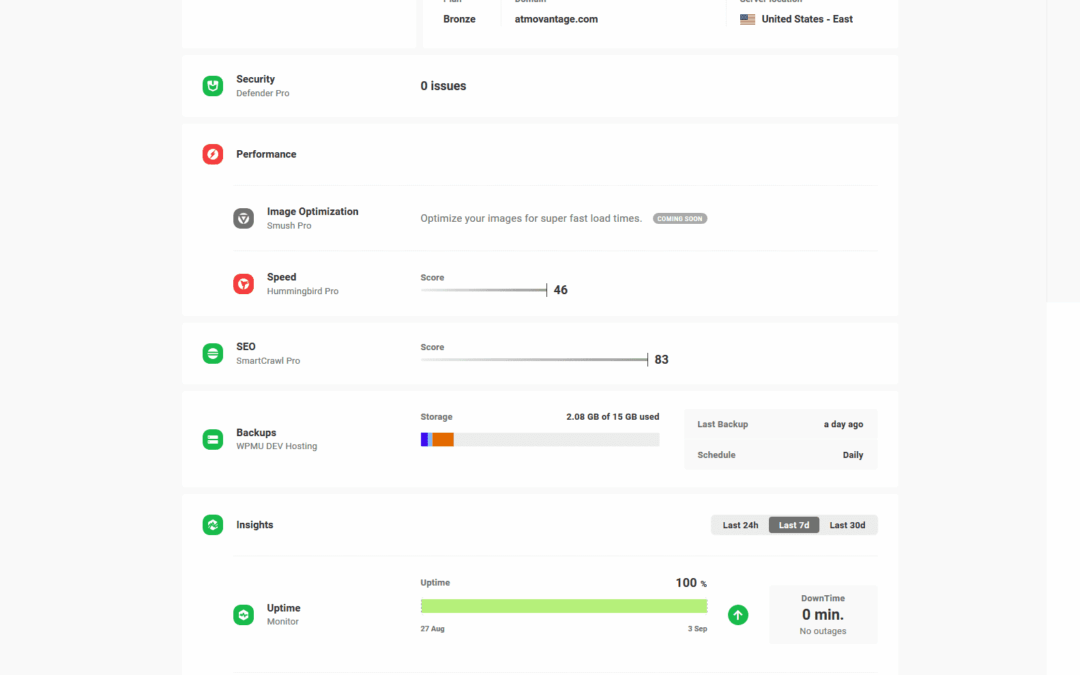Open the Security section title

tap(255, 79)
